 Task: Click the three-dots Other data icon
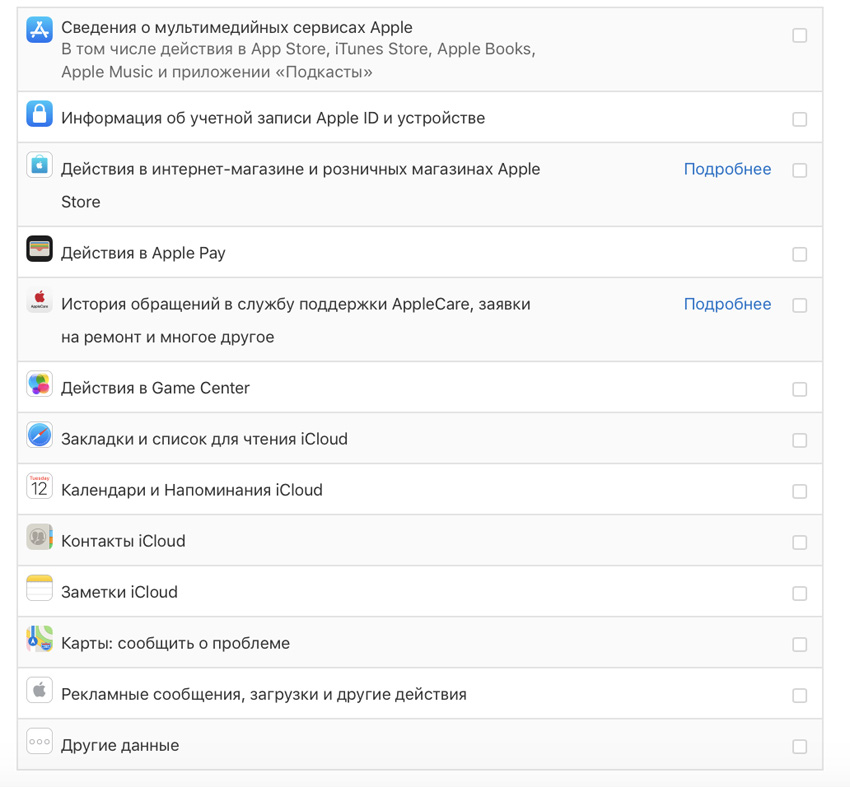coord(40,741)
